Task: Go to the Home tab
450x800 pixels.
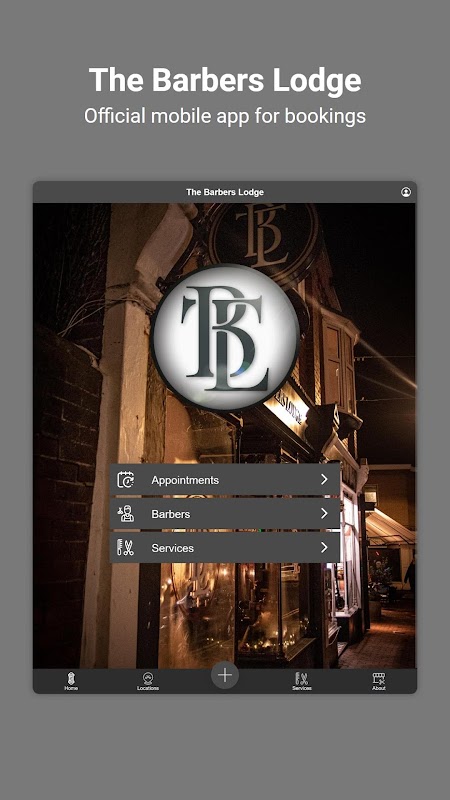Action: tap(71, 681)
